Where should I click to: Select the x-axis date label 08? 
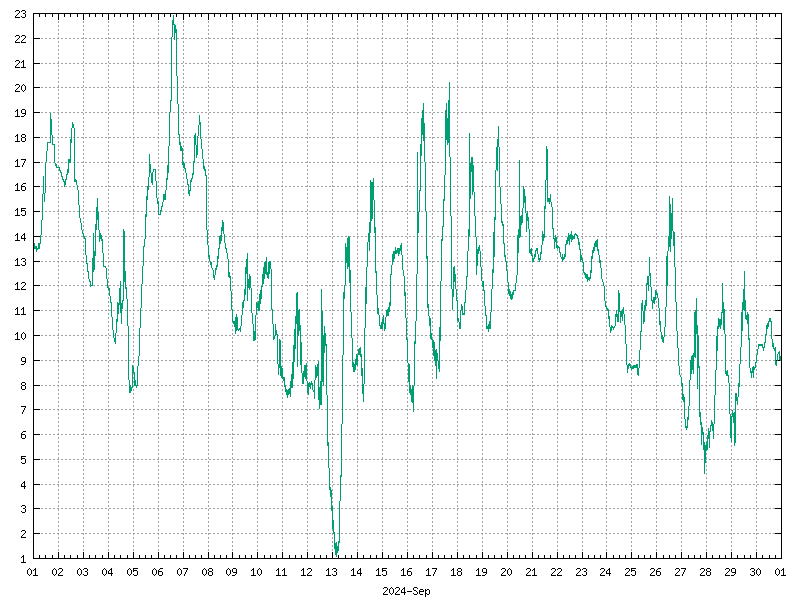tap(207, 572)
